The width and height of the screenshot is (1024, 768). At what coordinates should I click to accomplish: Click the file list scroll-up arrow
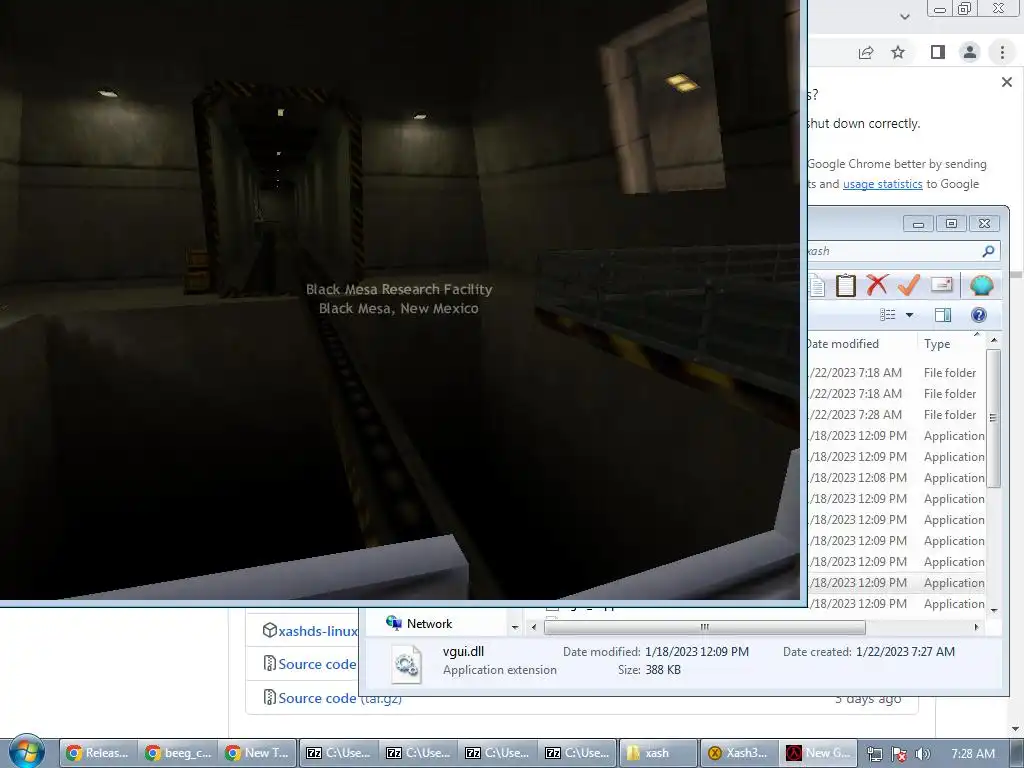click(994, 340)
